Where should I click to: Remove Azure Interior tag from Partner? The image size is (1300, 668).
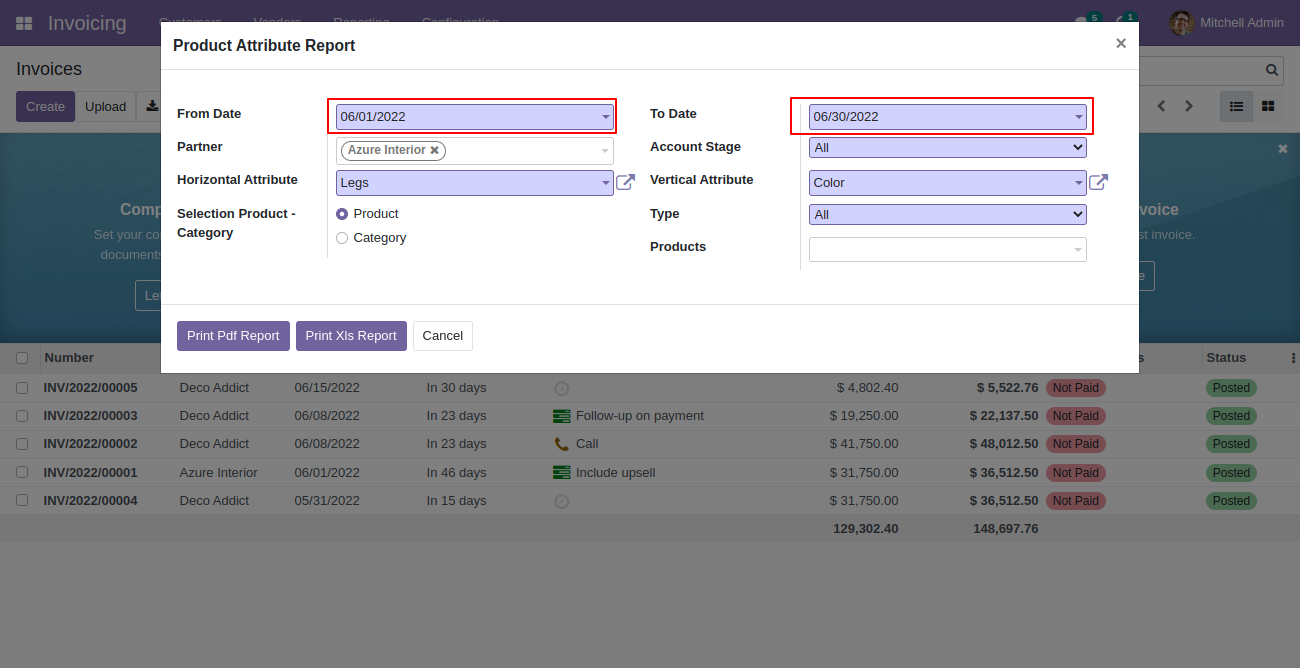click(434, 150)
